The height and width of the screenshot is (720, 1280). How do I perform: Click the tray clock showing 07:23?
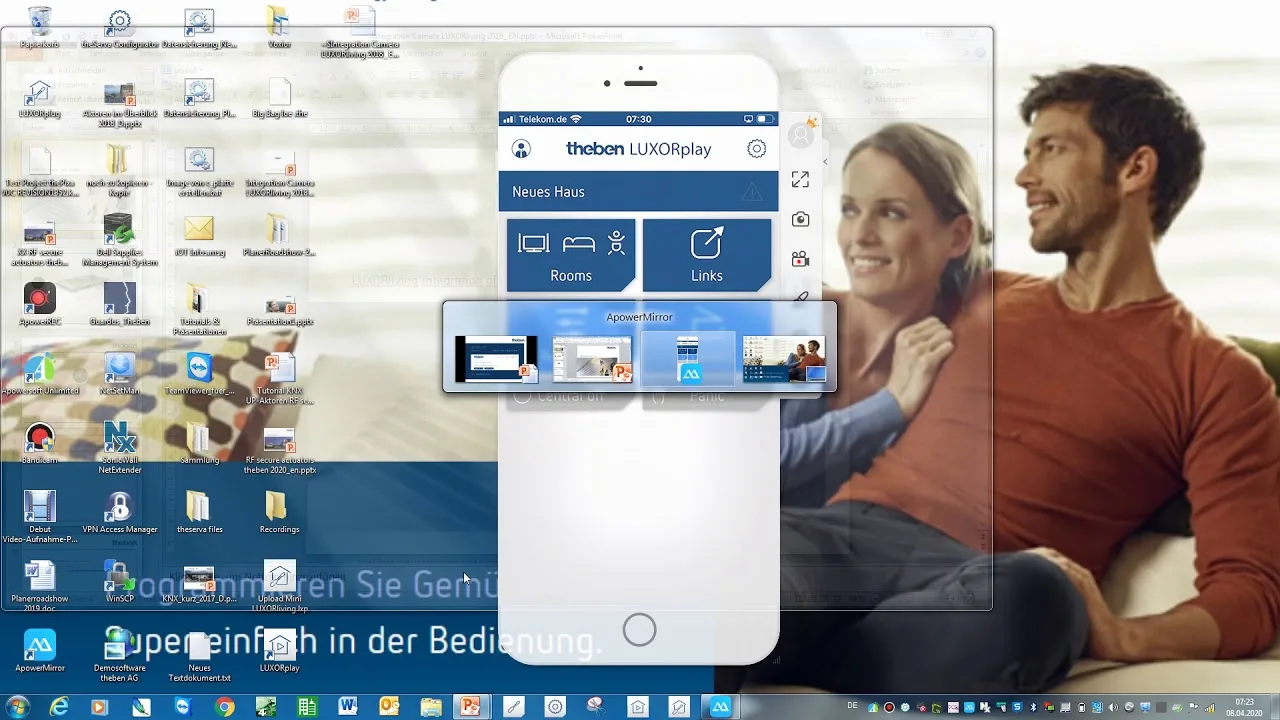[x=1244, y=707]
